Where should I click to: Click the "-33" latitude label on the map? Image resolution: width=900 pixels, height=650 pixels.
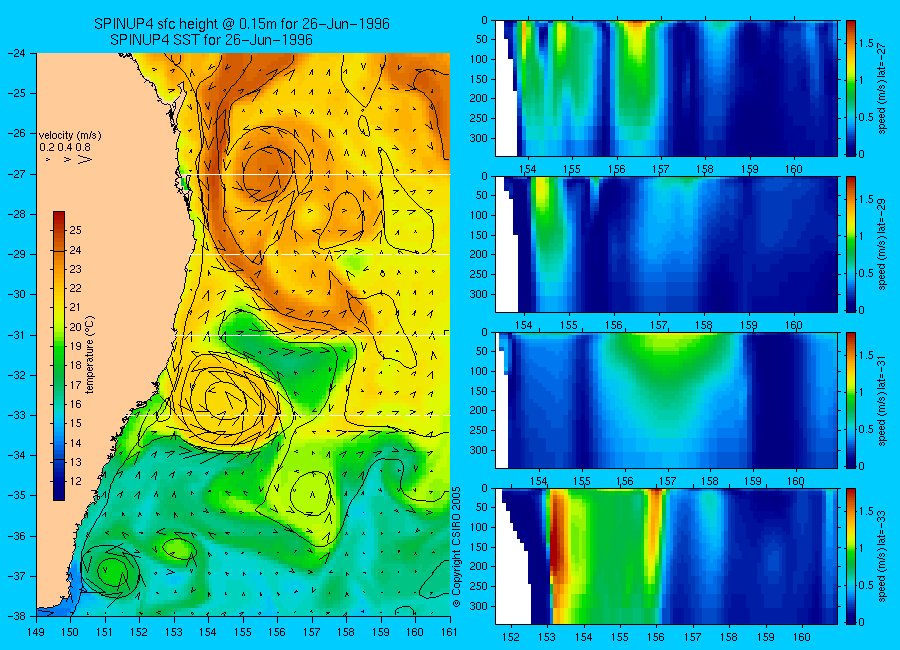coord(17,415)
